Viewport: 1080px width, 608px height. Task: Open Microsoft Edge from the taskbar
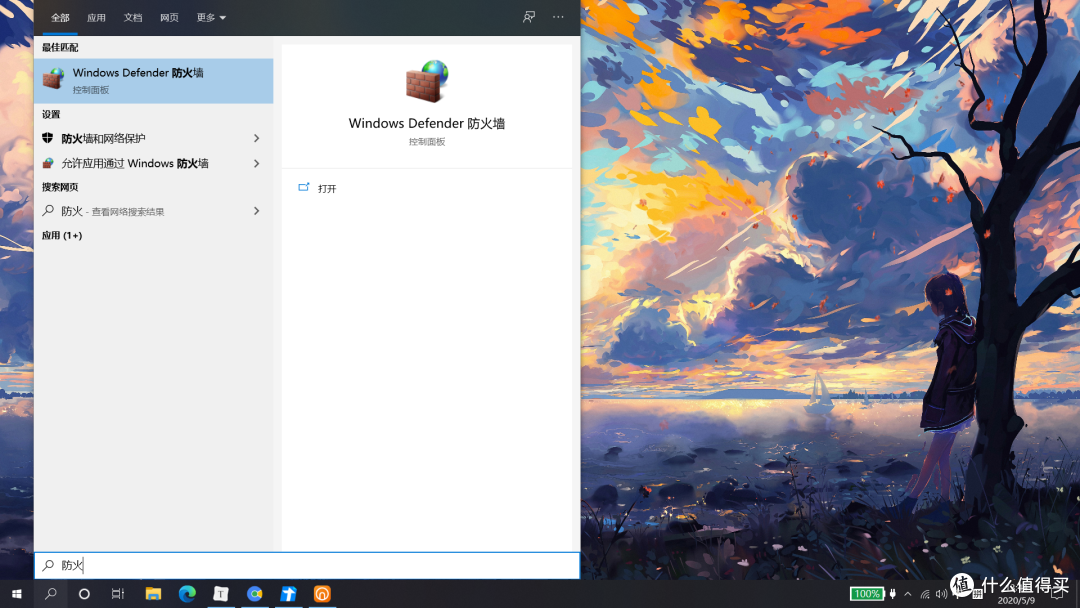pos(187,594)
